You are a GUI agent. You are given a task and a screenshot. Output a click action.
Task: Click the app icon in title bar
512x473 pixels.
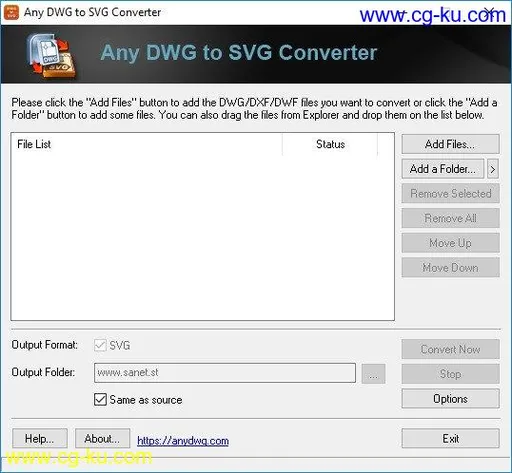[11, 12]
